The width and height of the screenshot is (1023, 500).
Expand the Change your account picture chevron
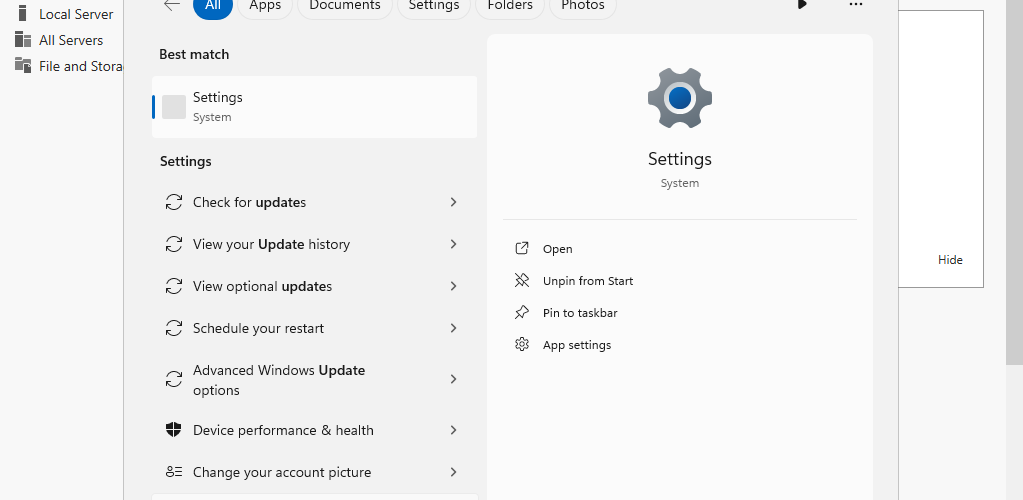(x=453, y=472)
